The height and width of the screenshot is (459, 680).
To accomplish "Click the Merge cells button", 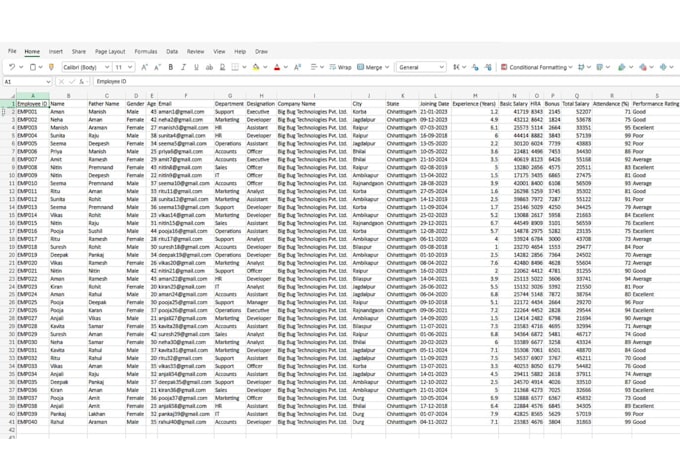I will [x=369, y=67].
